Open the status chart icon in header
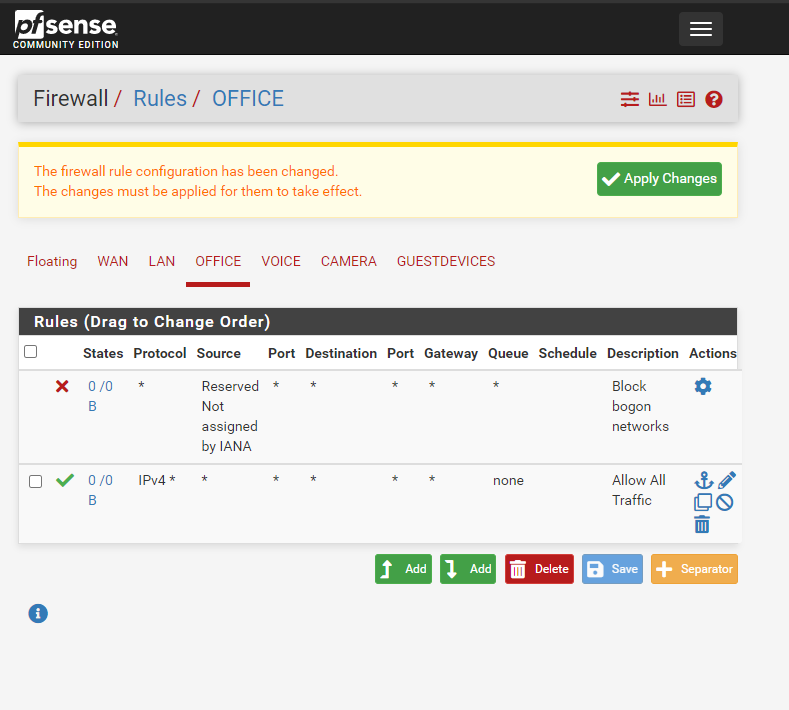Viewport: 789px width, 710px height. tap(658, 99)
